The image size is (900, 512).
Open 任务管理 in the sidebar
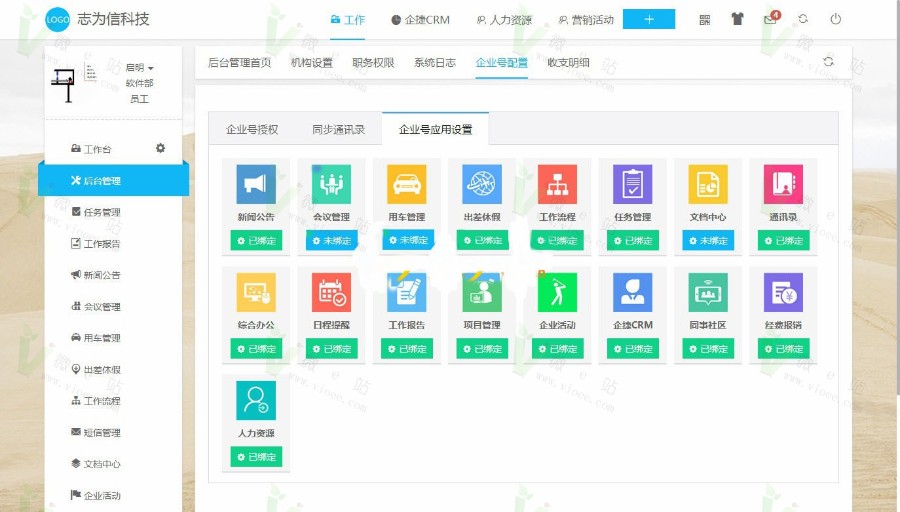click(96, 212)
